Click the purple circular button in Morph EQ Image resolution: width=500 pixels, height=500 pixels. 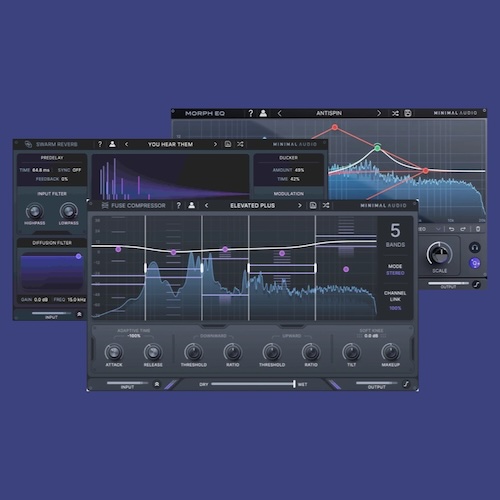point(475,263)
